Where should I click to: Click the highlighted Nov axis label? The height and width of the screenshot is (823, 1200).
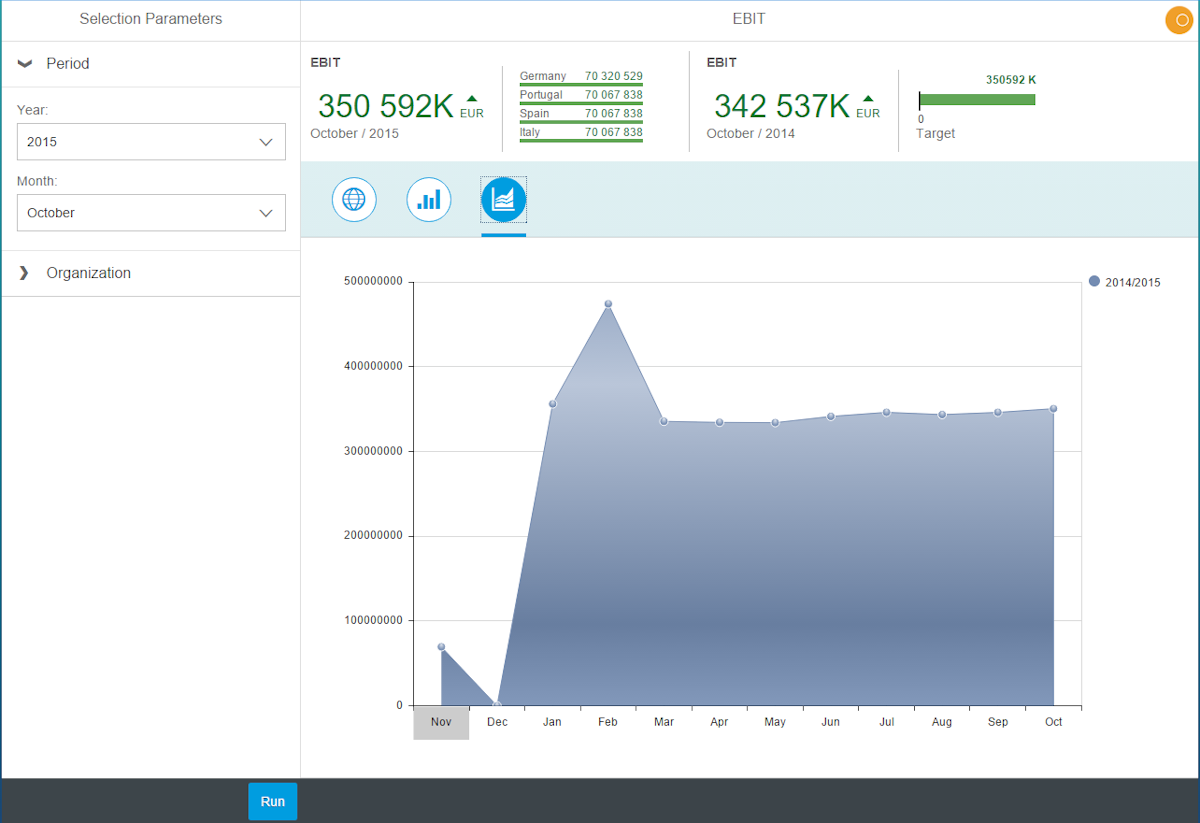point(441,722)
